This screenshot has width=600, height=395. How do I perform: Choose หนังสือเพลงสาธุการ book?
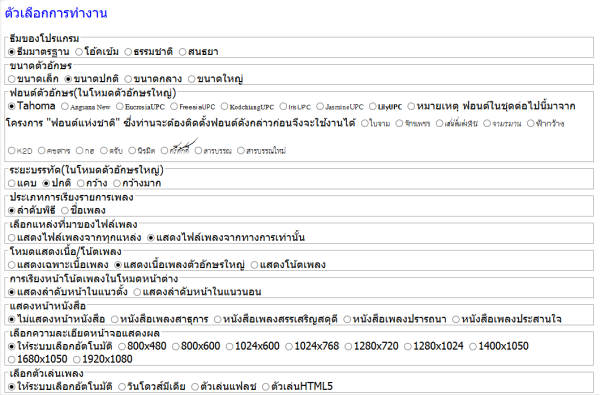point(115,319)
